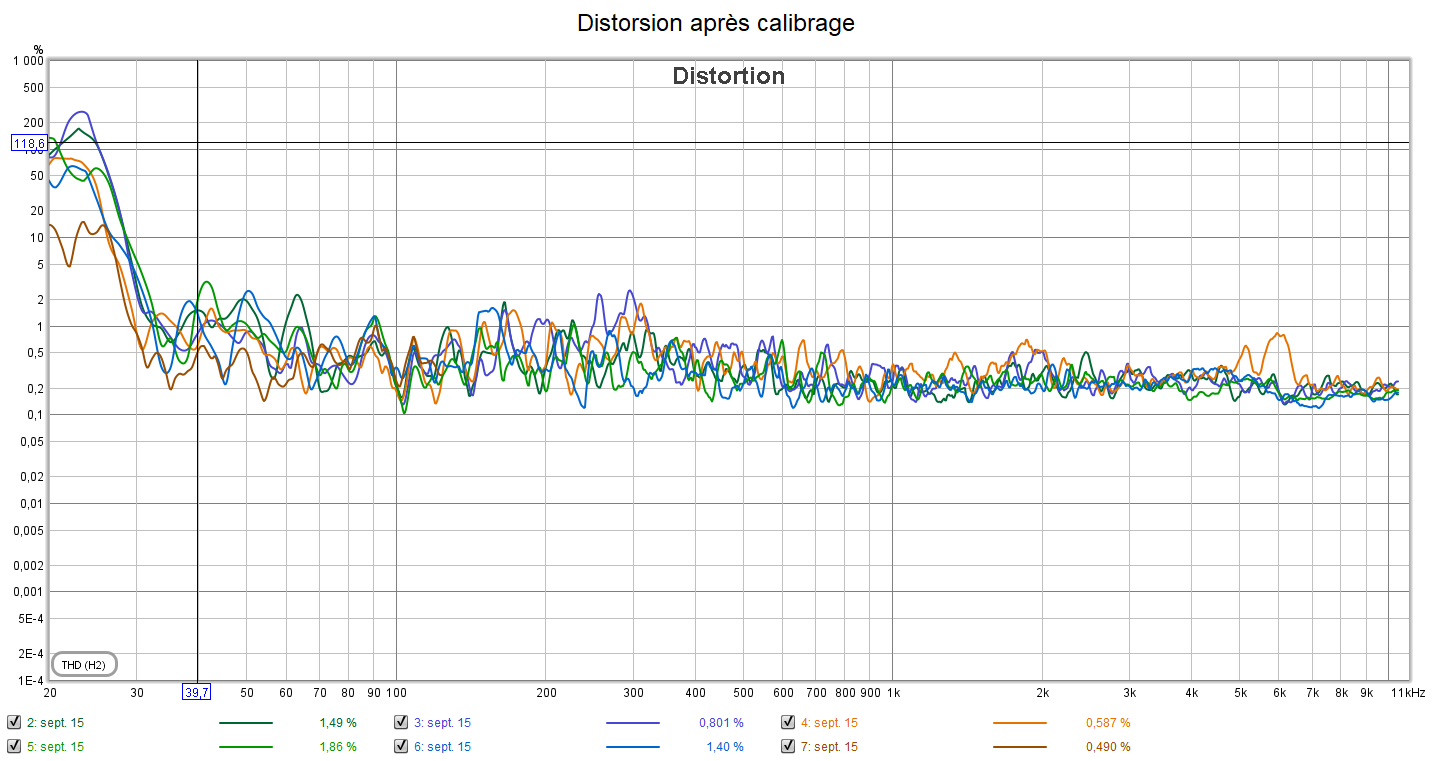Click the 0,490 % legend value

pos(1108,747)
